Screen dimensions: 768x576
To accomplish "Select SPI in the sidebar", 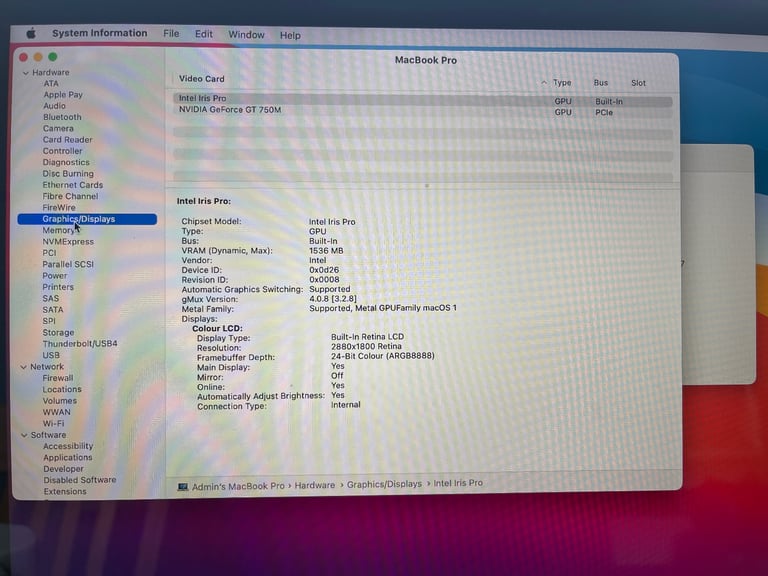I will click(x=49, y=321).
